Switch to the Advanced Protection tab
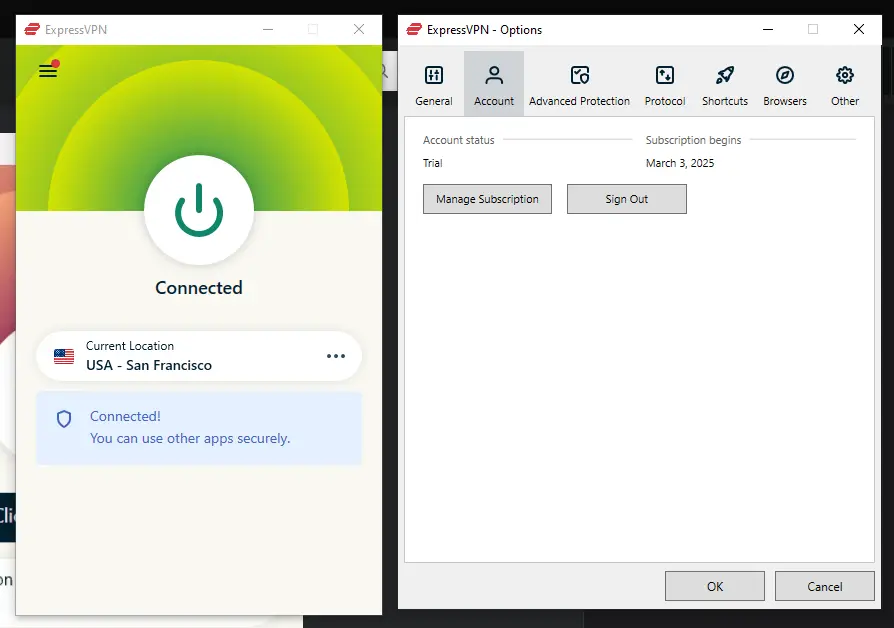The width and height of the screenshot is (894, 628). click(x=579, y=85)
